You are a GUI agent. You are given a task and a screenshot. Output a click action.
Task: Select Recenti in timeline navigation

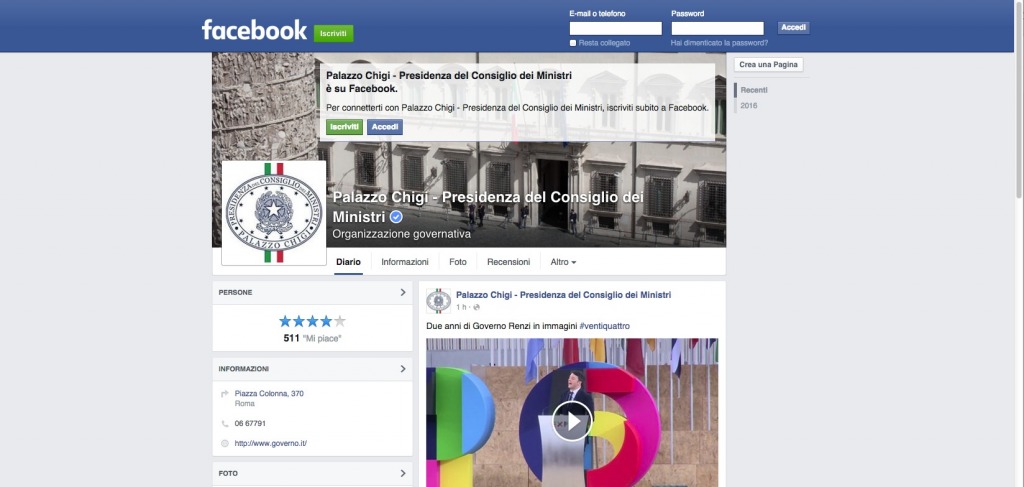[x=754, y=90]
